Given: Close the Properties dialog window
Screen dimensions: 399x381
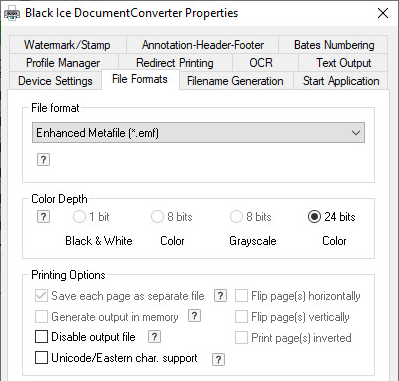Looking at the screenshot, I should pos(383,13).
